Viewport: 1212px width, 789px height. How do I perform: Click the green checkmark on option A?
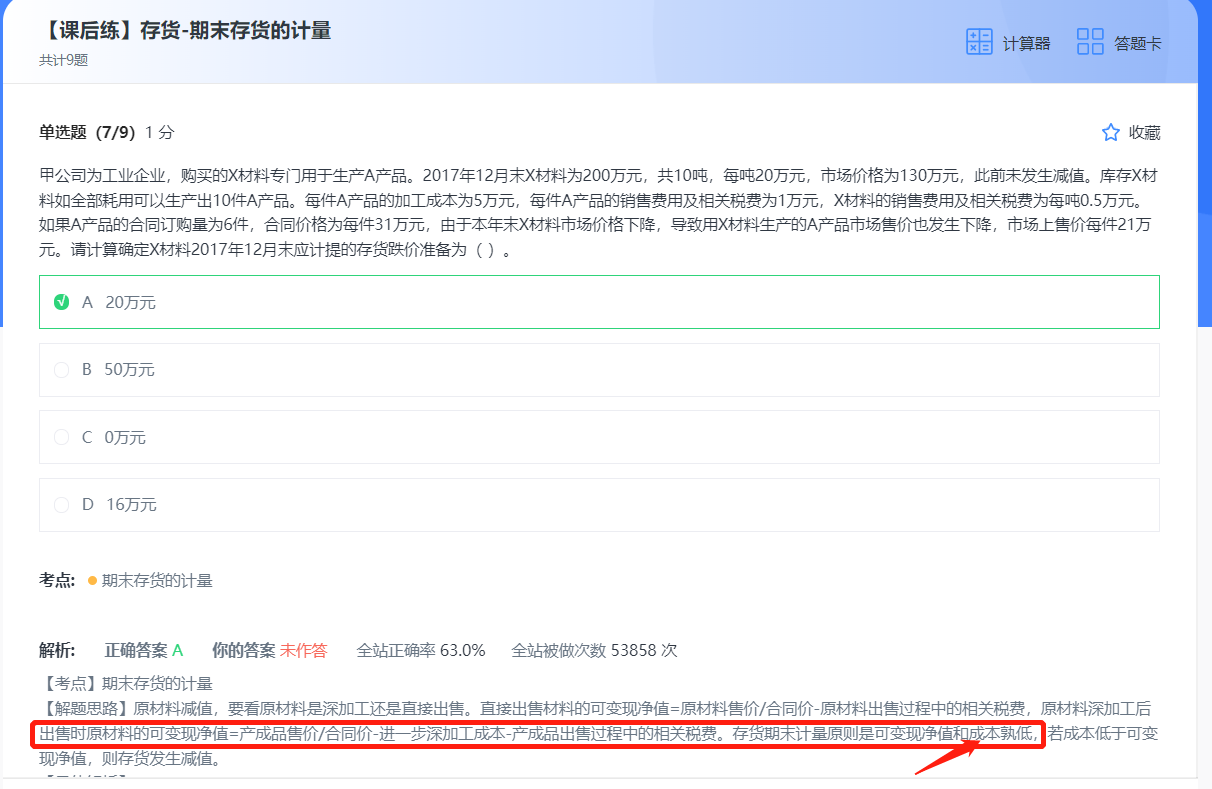pos(62,302)
